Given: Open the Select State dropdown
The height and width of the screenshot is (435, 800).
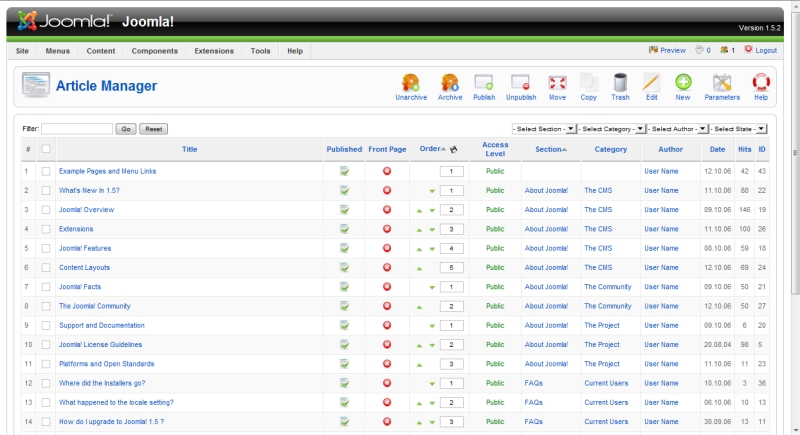Looking at the screenshot, I should point(738,129).
